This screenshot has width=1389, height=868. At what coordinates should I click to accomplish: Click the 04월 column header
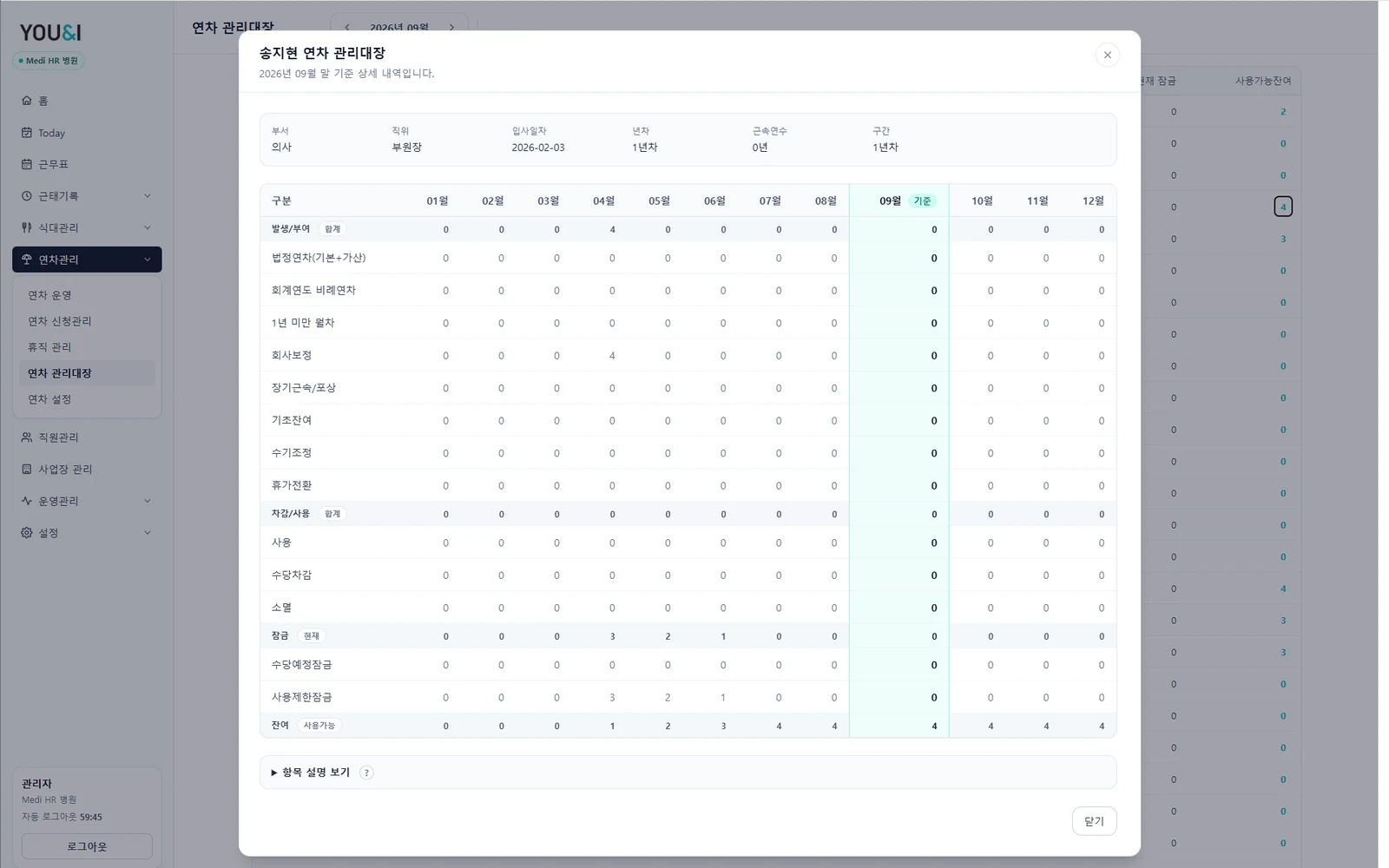603,201
